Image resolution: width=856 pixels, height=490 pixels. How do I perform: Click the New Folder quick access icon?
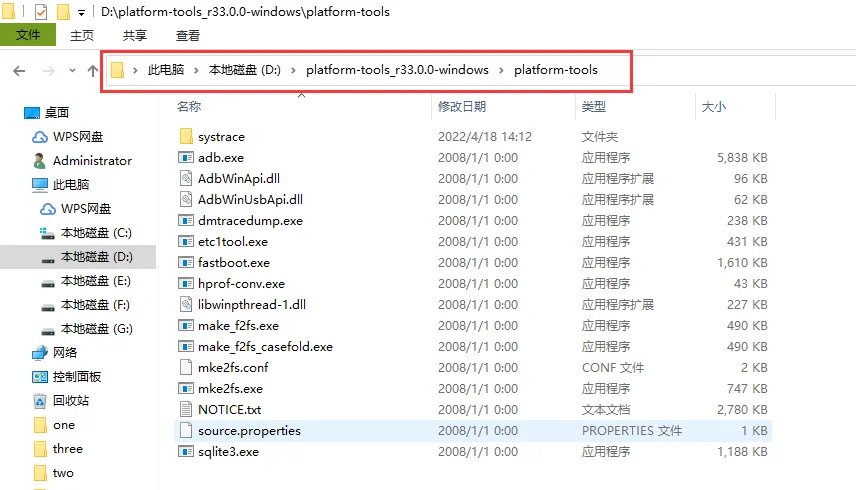(x=63, y=11)
